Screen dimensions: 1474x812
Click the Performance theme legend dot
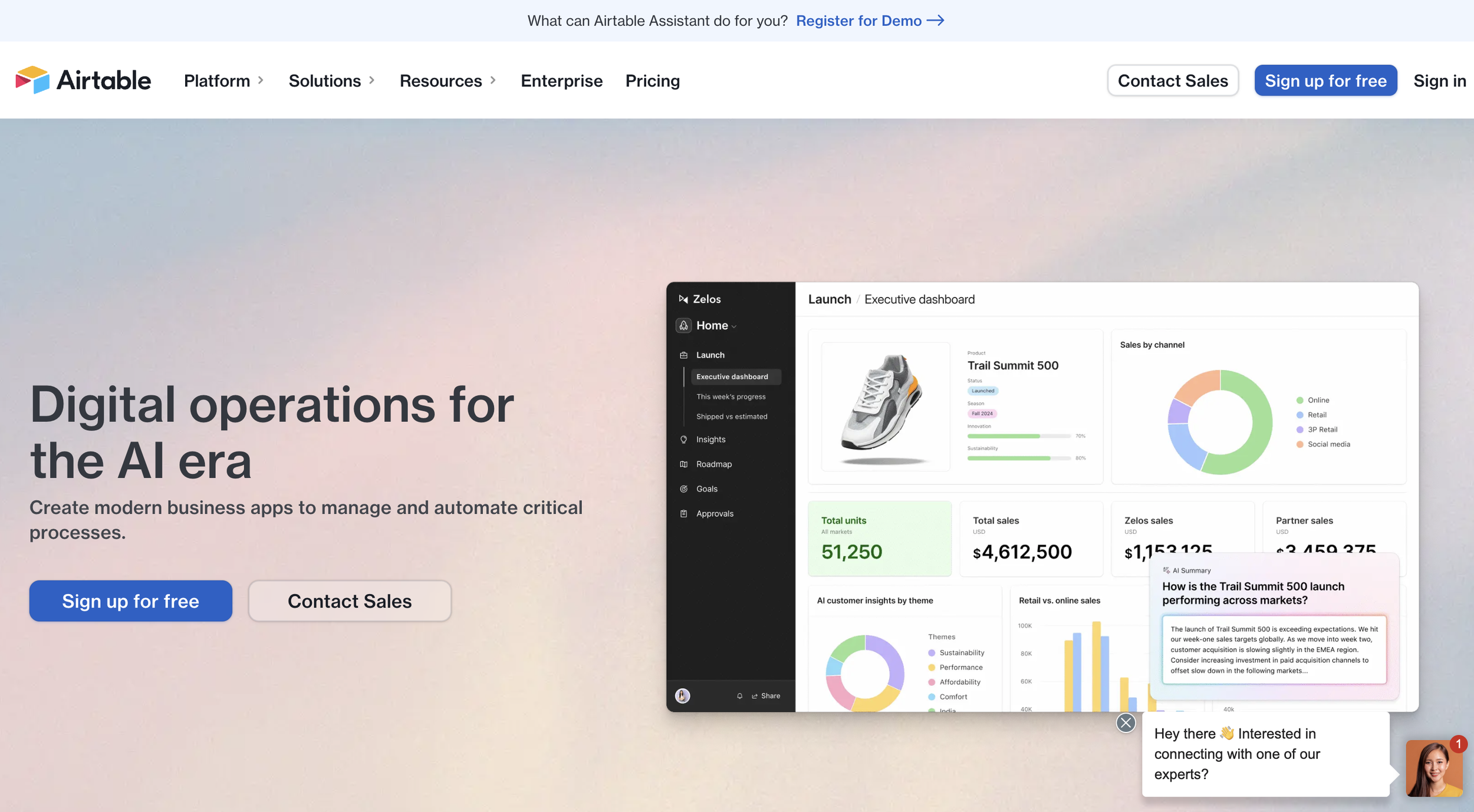point(932,667)
